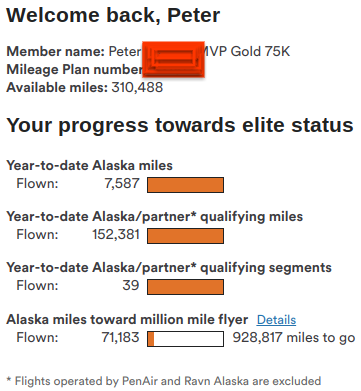Image resolution: width=361 pixels, height=391 pixels.
Task: Click the Mileage Plan number label
Action: click(x=75, y=69)
